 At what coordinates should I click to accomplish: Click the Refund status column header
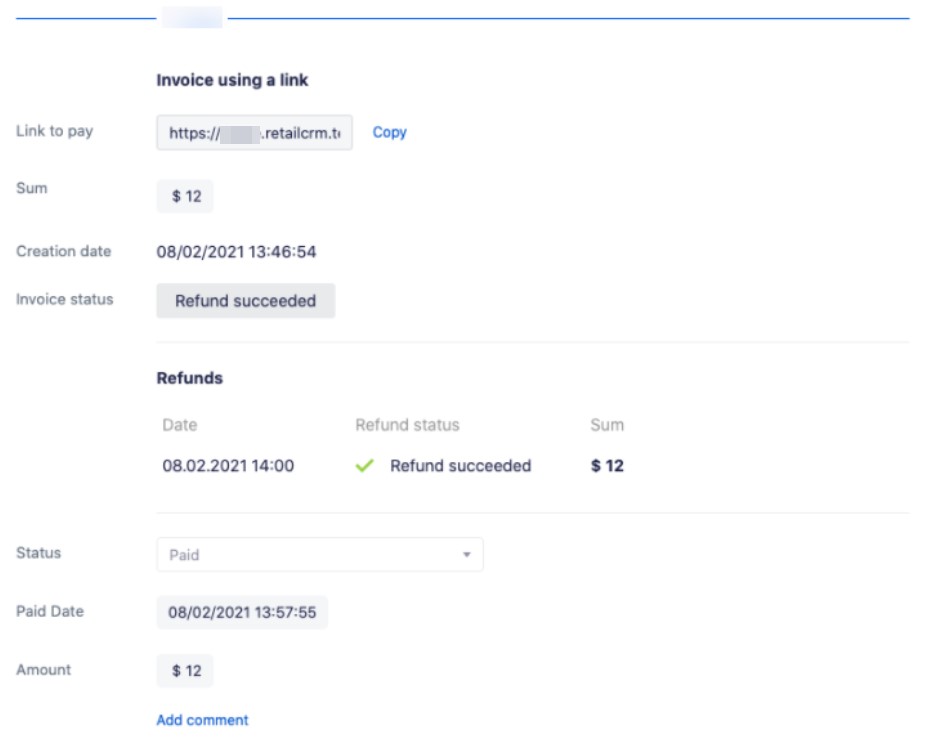pos(407,425)
